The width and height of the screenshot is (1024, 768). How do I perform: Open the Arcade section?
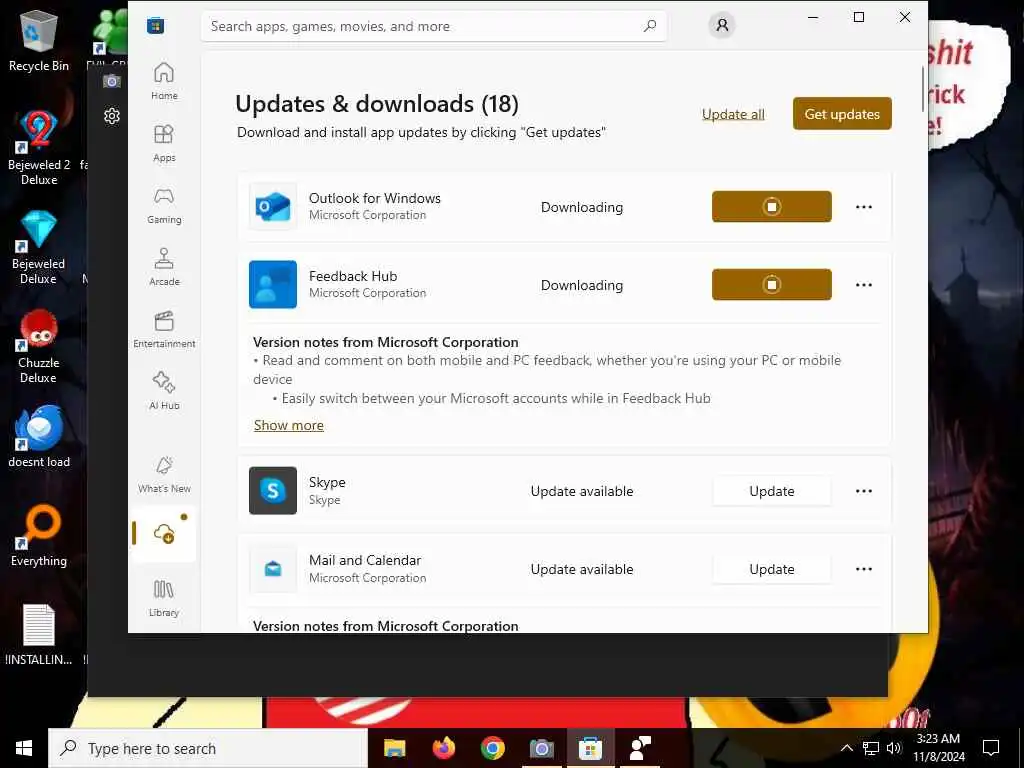[x=164, y=267]
